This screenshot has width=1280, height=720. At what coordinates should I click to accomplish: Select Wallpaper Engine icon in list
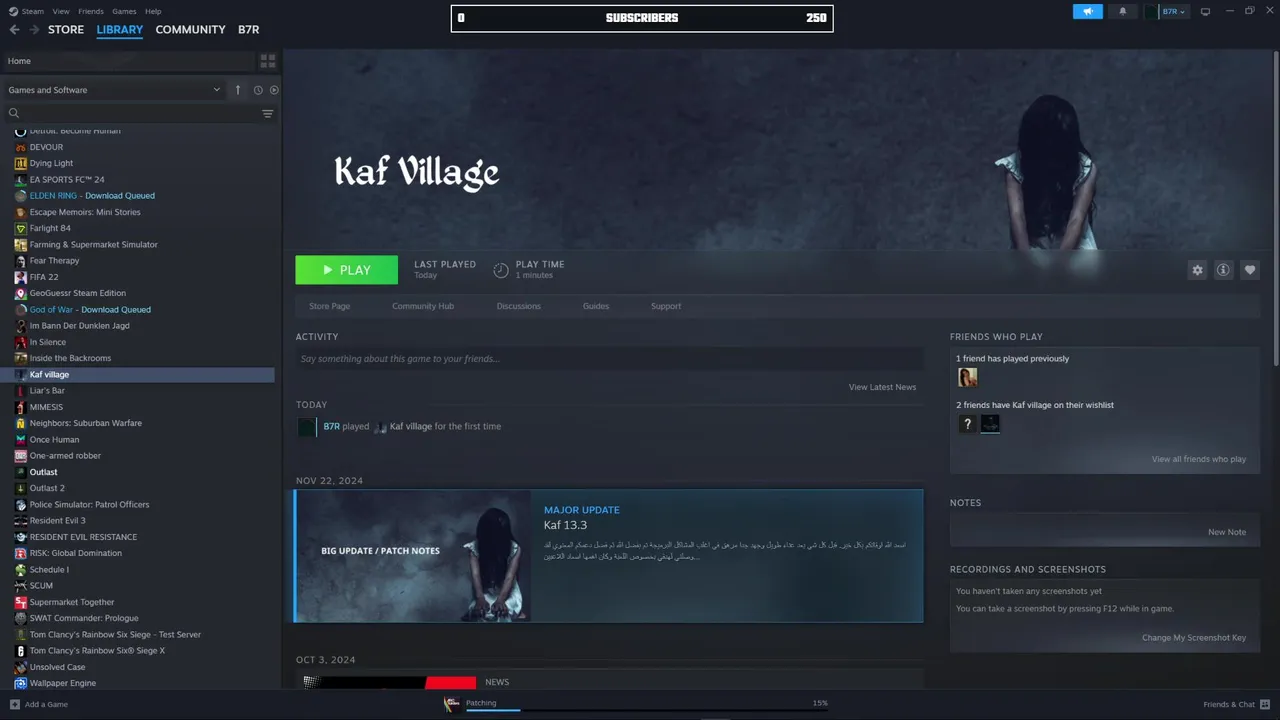tap(21, 683)
